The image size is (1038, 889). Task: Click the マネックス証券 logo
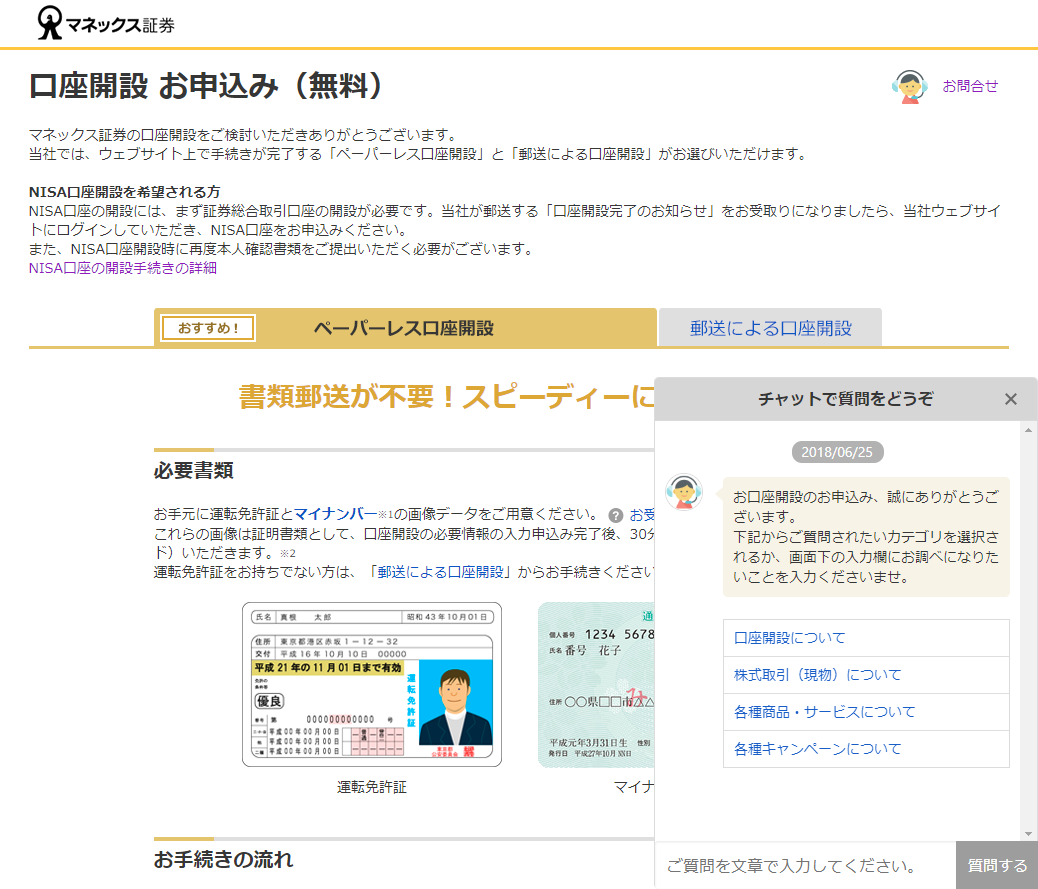[x=106, y=24]
